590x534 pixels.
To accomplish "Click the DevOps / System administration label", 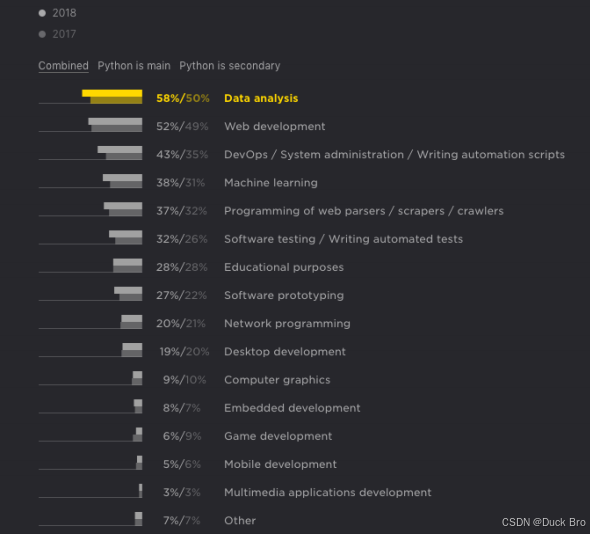I will click(x=394, y=155).
